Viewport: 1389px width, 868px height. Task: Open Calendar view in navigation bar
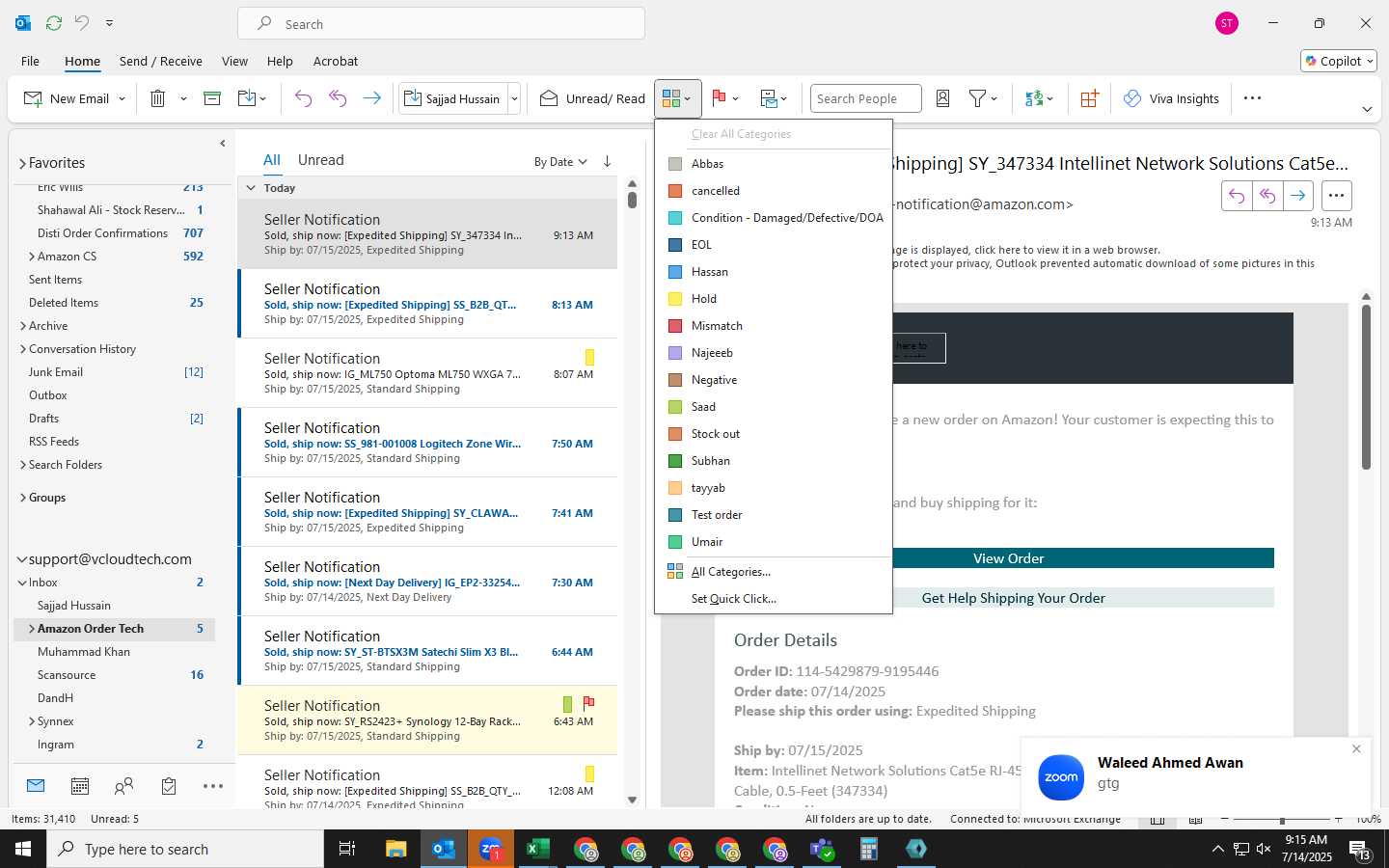(80, 786)
